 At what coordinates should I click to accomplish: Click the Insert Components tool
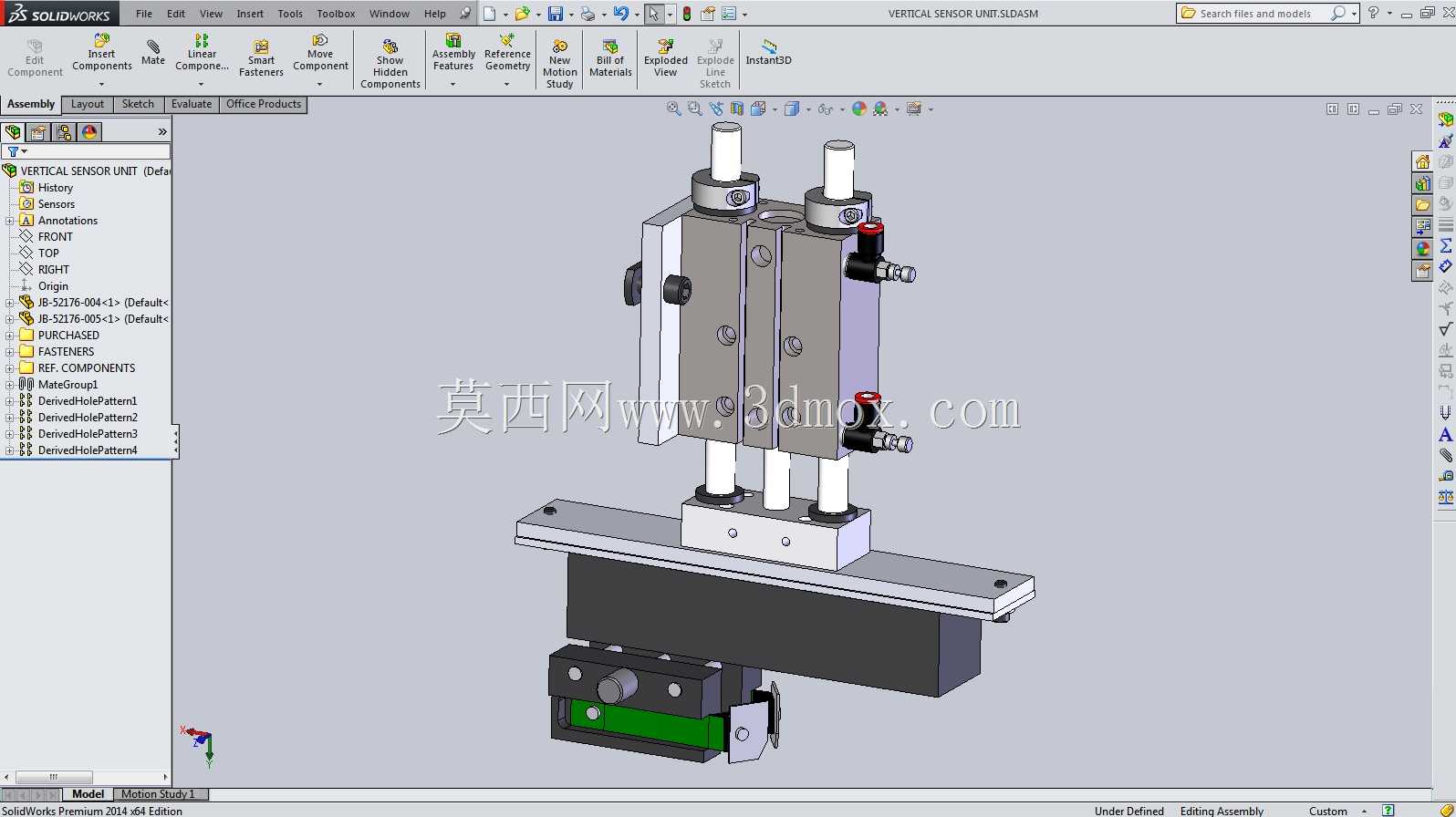point(102,53)
